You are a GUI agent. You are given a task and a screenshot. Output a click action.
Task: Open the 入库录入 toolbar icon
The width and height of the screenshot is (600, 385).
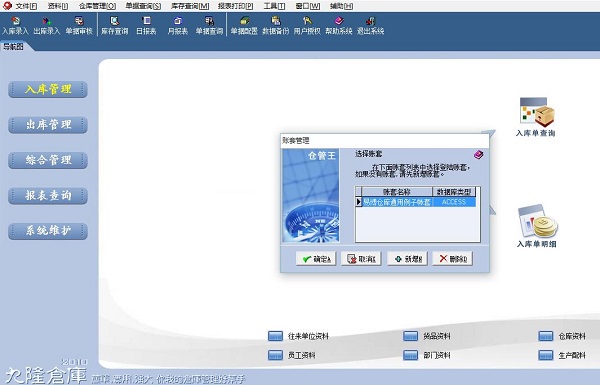[15, 25]
